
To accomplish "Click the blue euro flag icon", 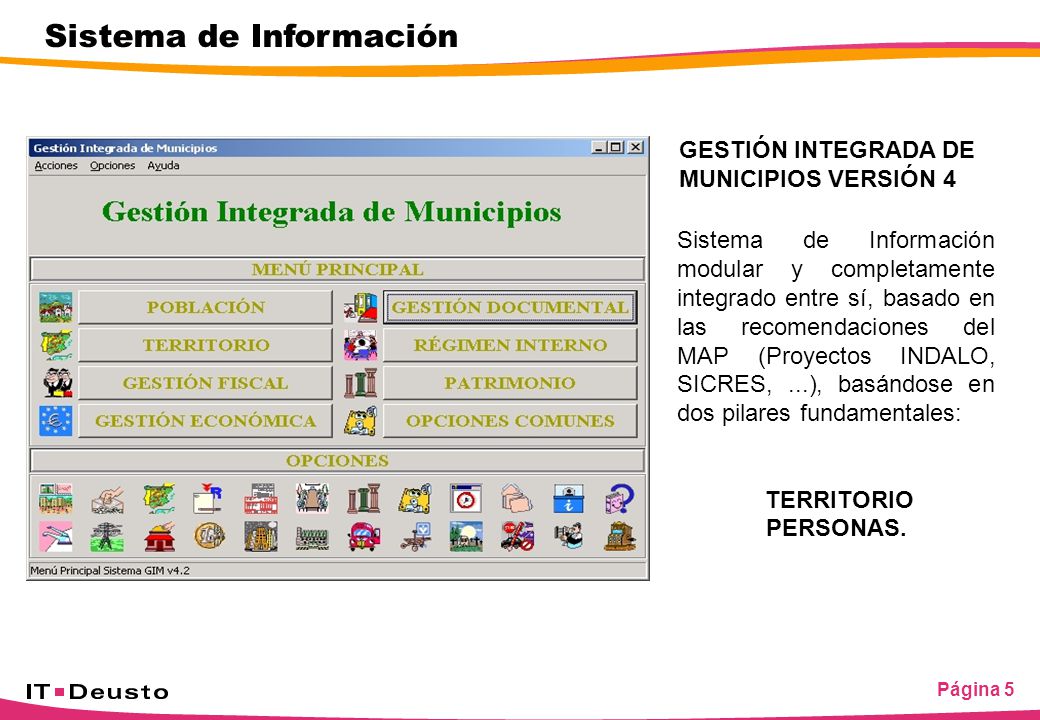I will click(x=56, y=420).
